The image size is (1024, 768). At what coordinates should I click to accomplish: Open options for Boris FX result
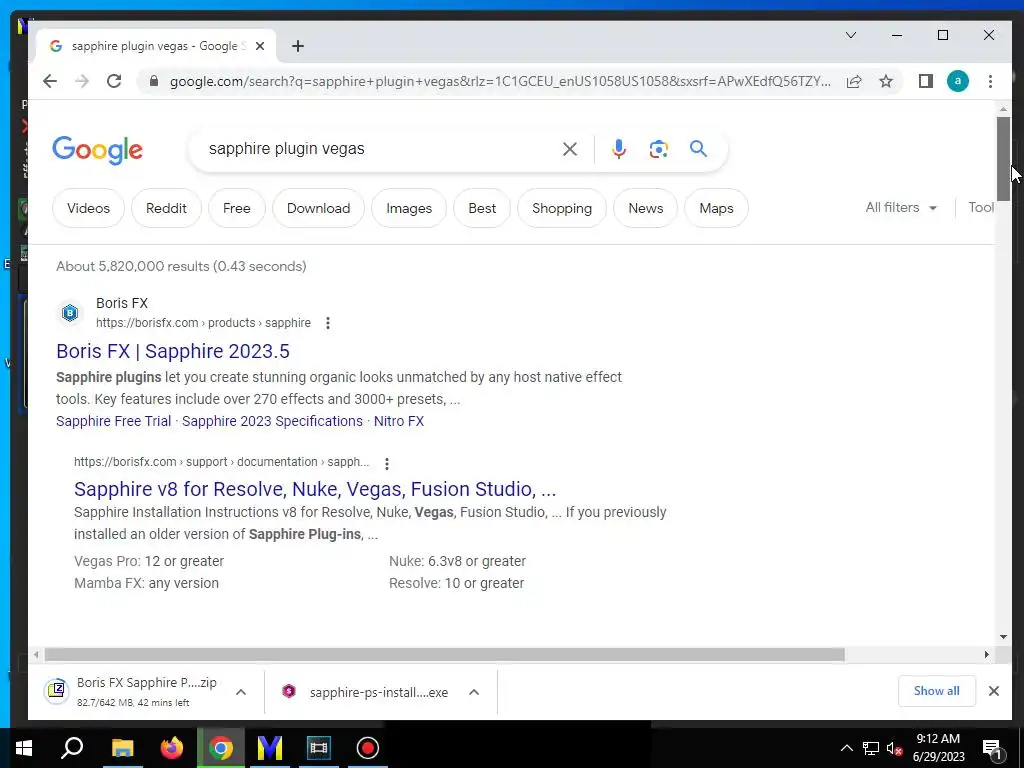(x=328, y=323)
